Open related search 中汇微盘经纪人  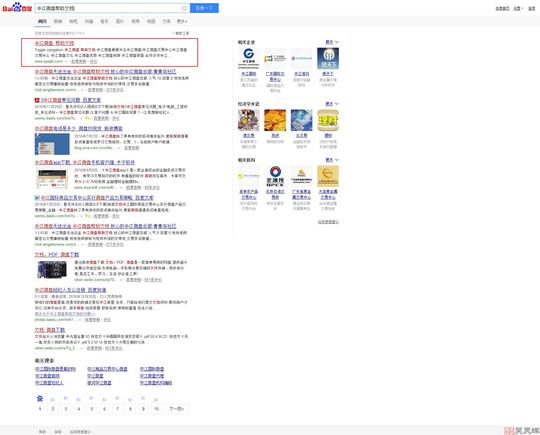[49, 383]
